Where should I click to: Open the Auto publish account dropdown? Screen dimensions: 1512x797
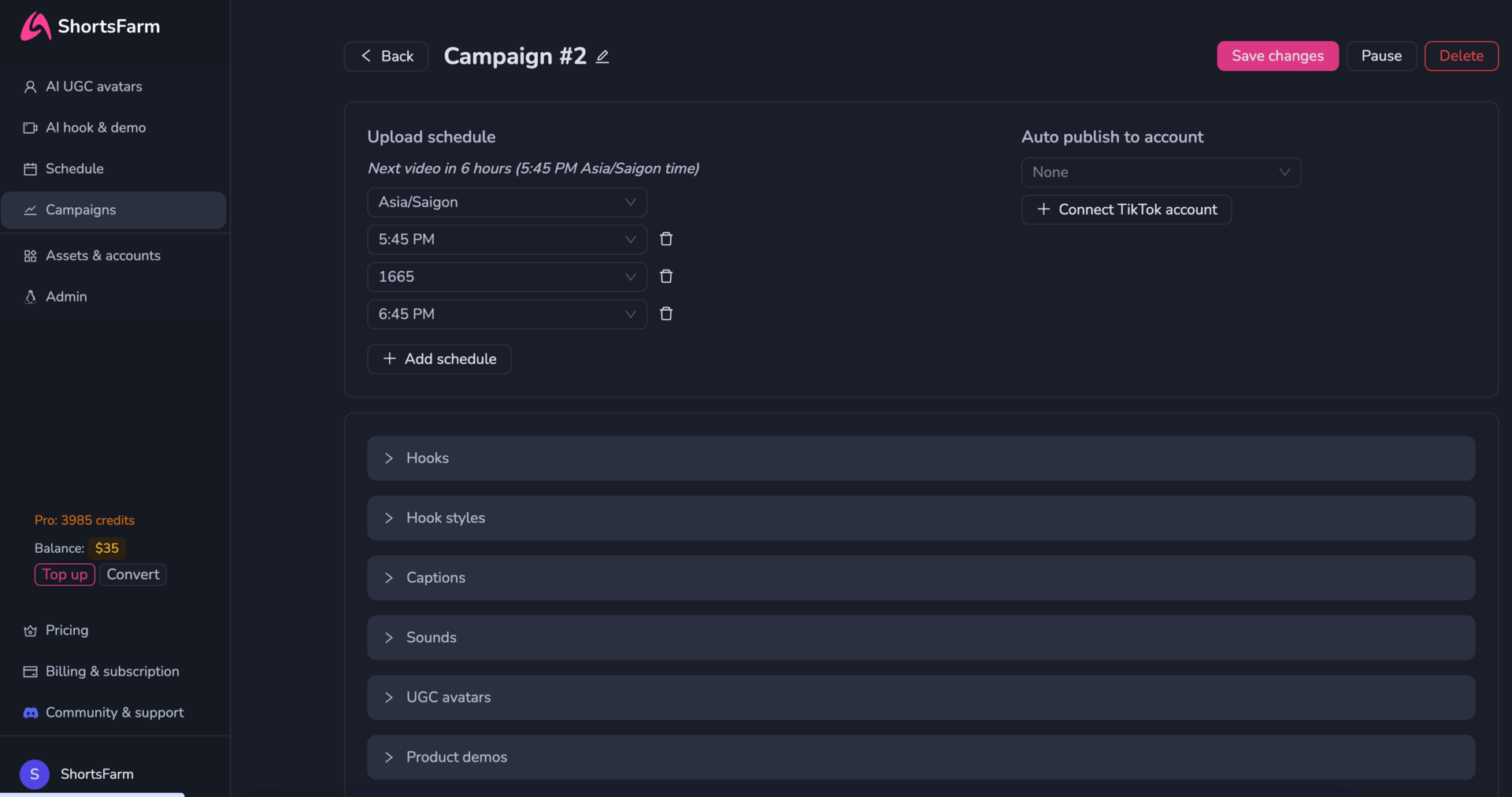(1160, 172)
